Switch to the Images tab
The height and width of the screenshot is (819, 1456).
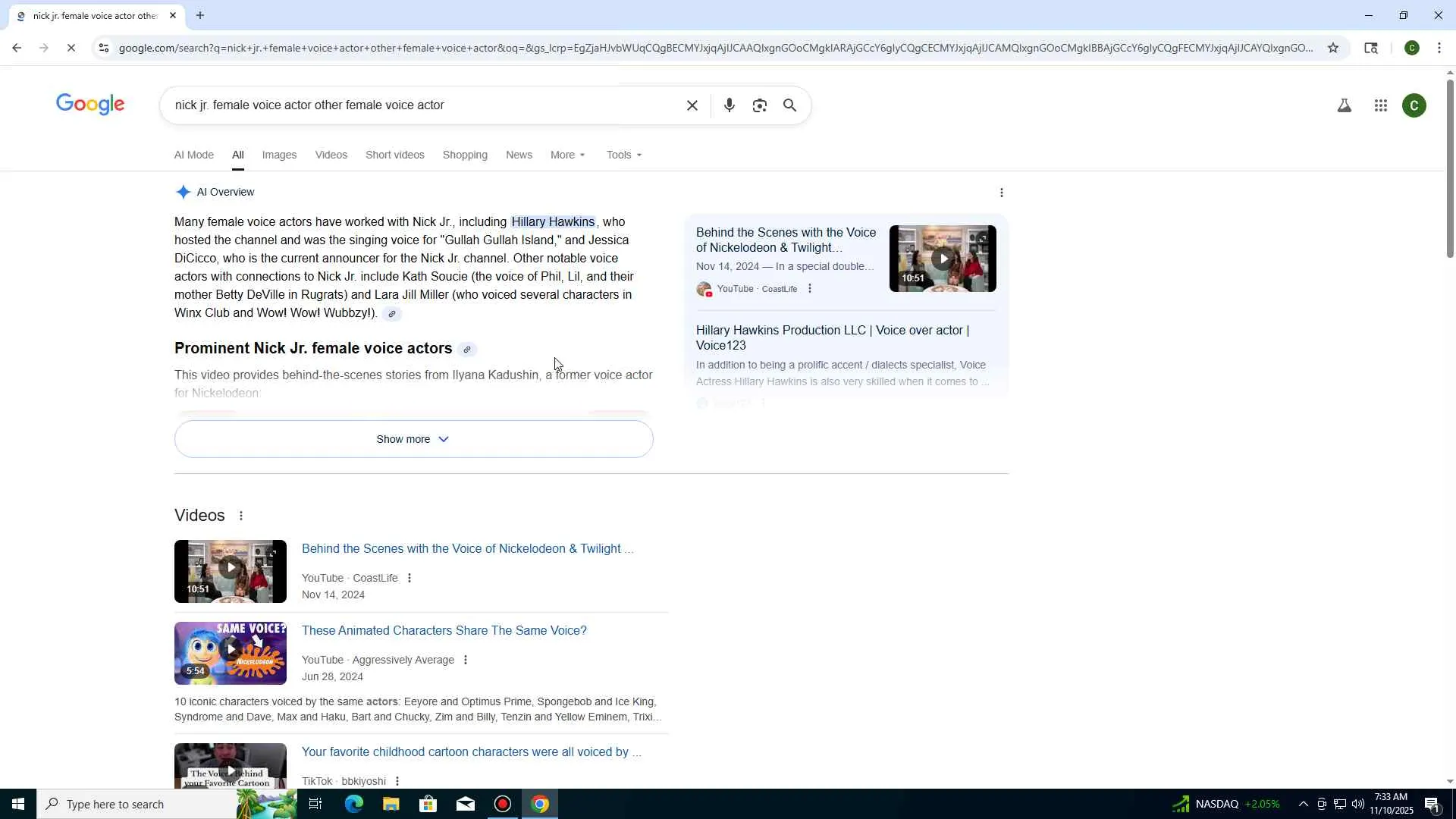point(279,155)
